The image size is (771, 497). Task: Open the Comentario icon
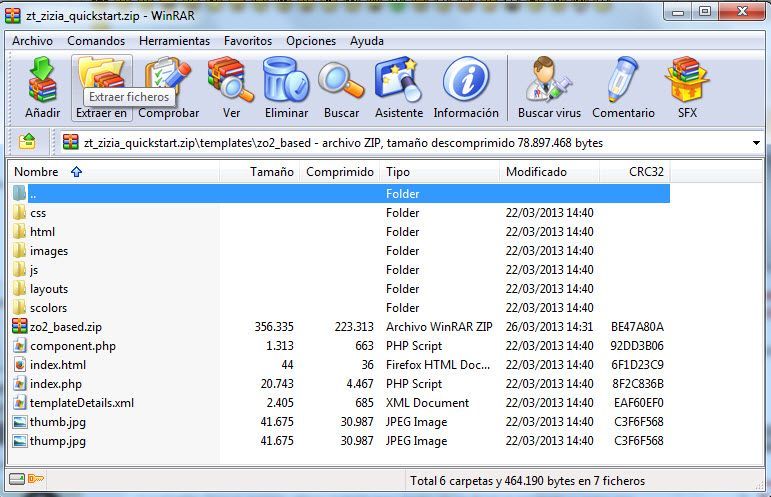[623, 79]
